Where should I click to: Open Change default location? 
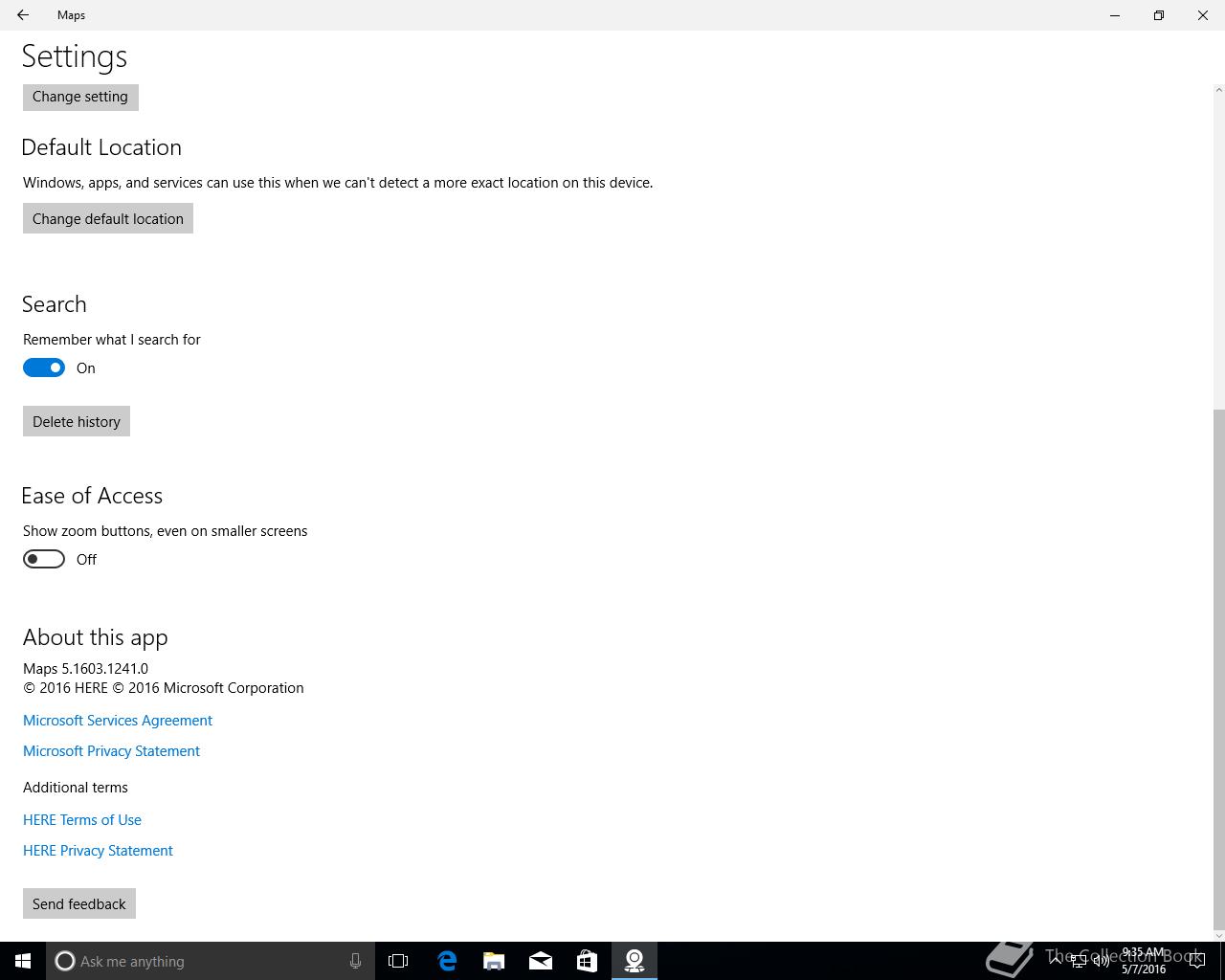tap(108, 218)
